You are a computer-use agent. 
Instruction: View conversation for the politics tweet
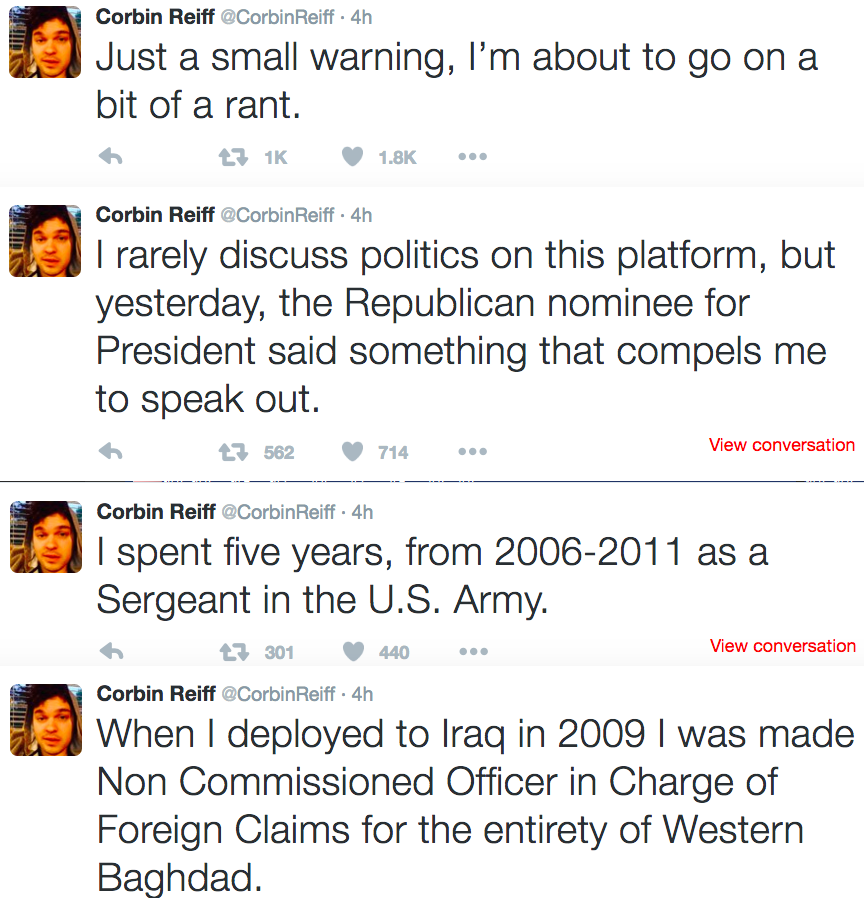tap(782, 445)
